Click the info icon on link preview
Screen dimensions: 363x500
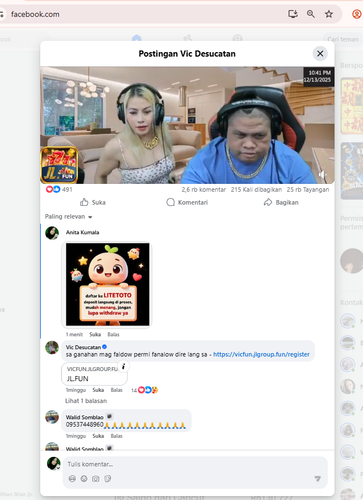point(123,366)
